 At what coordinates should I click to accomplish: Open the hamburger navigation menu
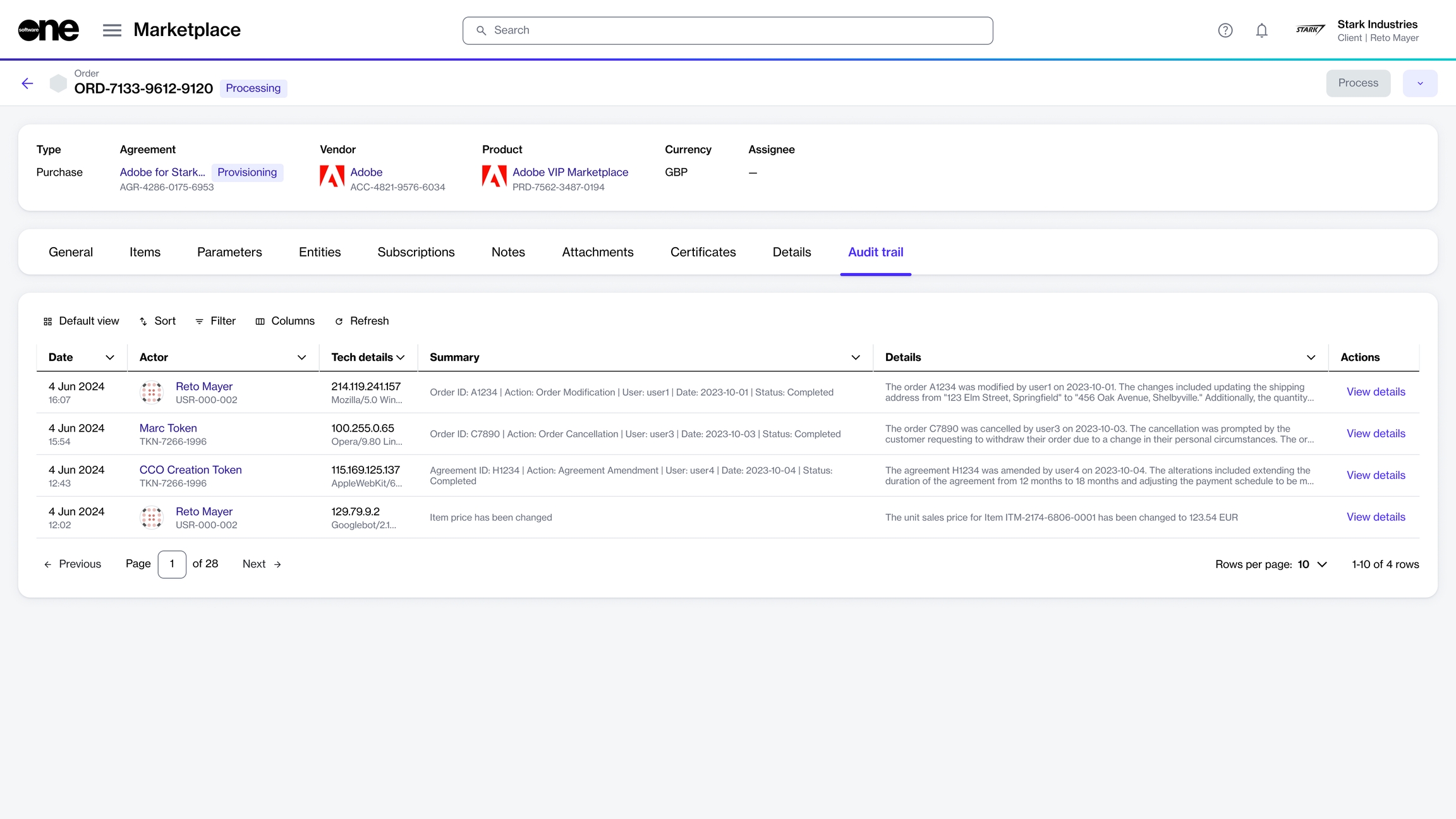[112, 30]
